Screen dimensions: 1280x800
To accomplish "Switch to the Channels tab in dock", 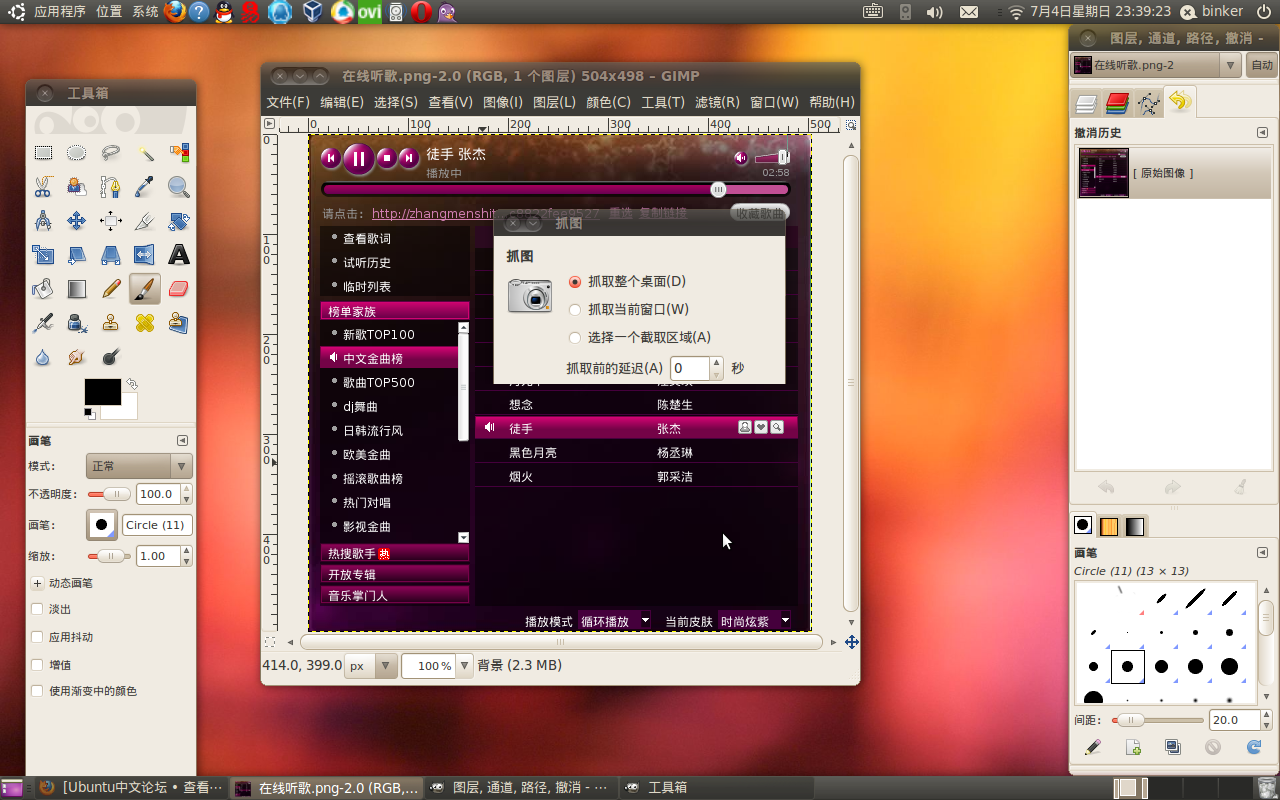I will 1118,103.
